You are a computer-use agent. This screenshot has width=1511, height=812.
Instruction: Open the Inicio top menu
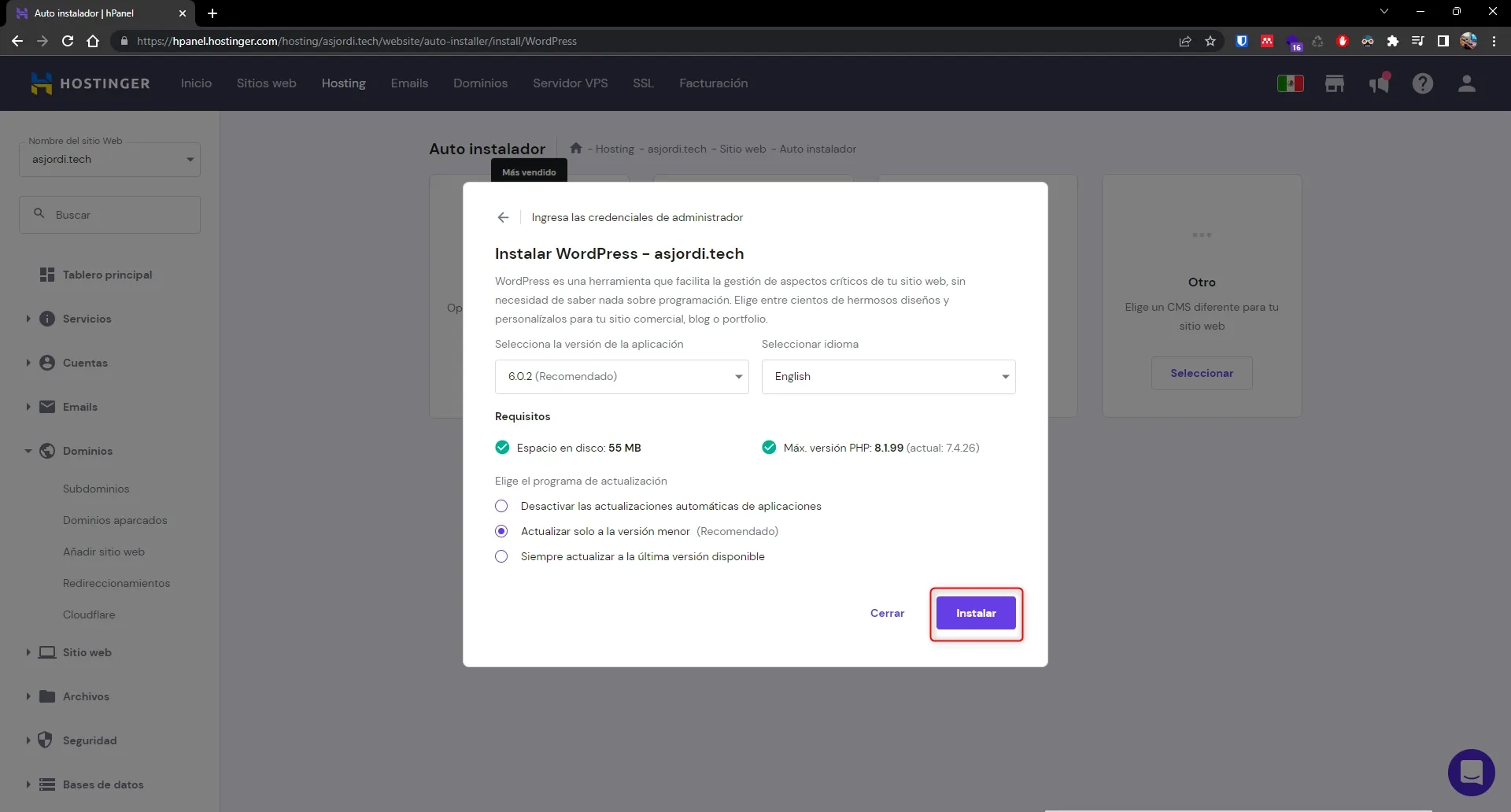coord(196,83)
